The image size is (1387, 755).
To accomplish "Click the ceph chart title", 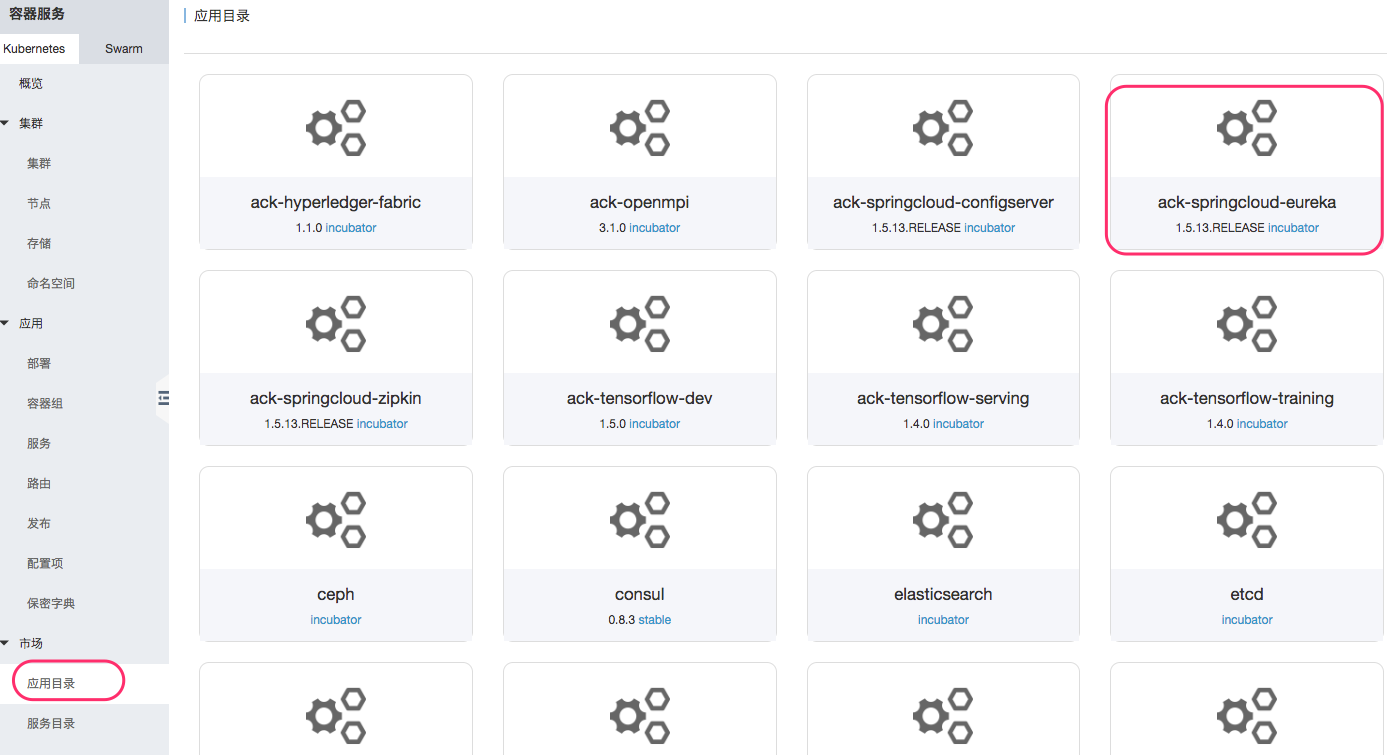I will point(336,594).
